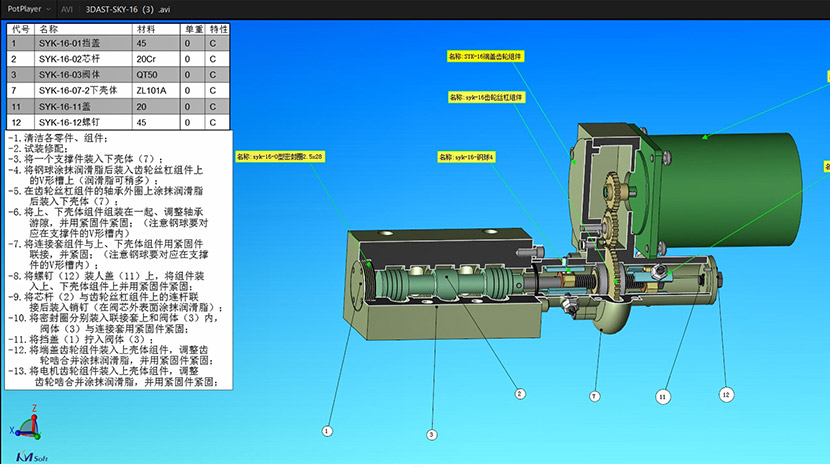Pick balloon number 12 callout marker

(x=725, y=395)
